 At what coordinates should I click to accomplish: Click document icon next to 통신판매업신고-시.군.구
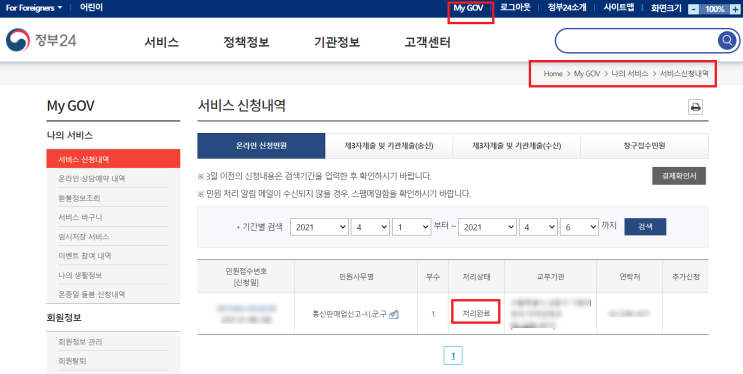point(393,314)
